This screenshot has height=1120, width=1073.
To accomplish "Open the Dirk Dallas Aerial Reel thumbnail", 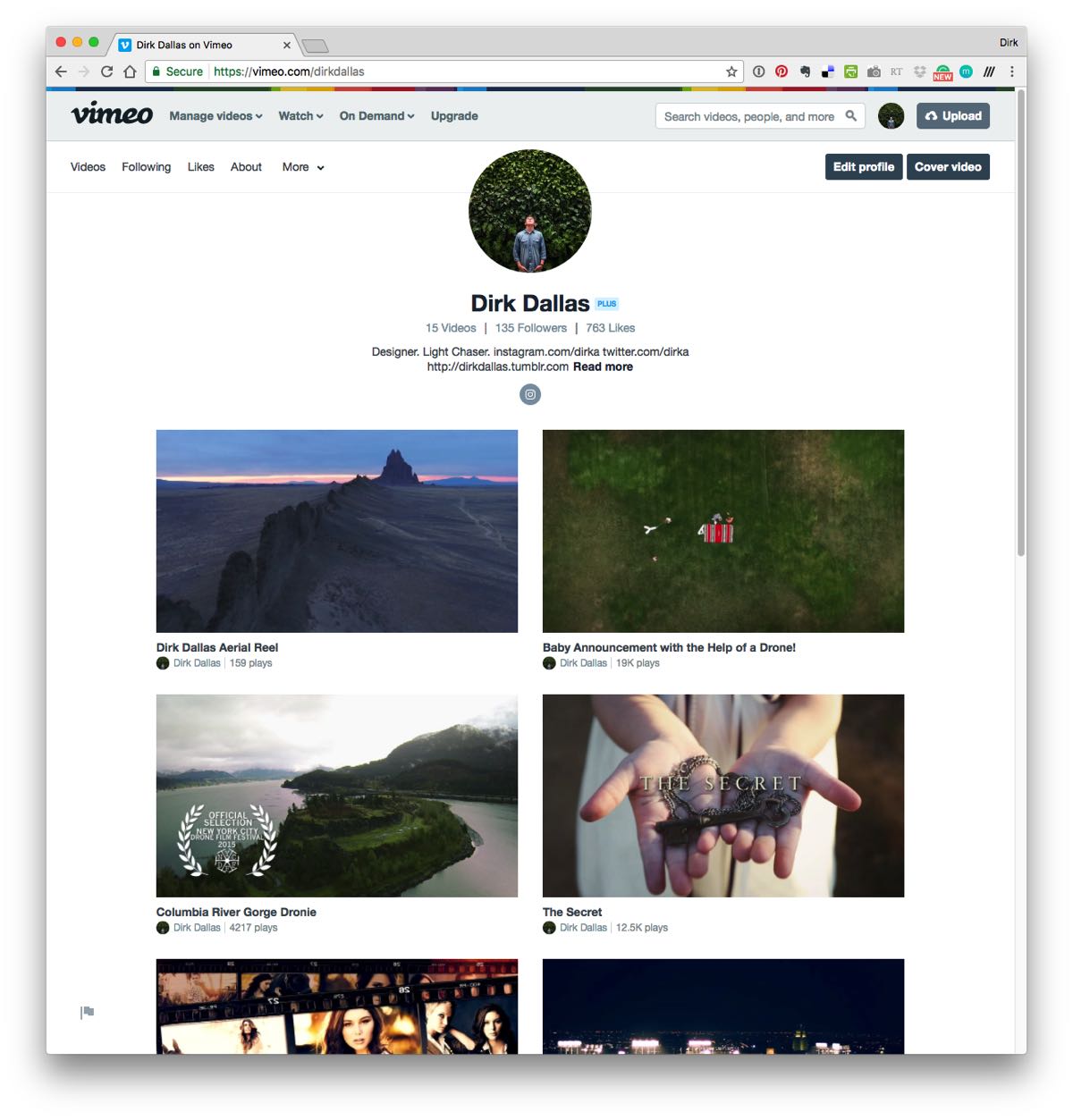I will click(337, 531).
